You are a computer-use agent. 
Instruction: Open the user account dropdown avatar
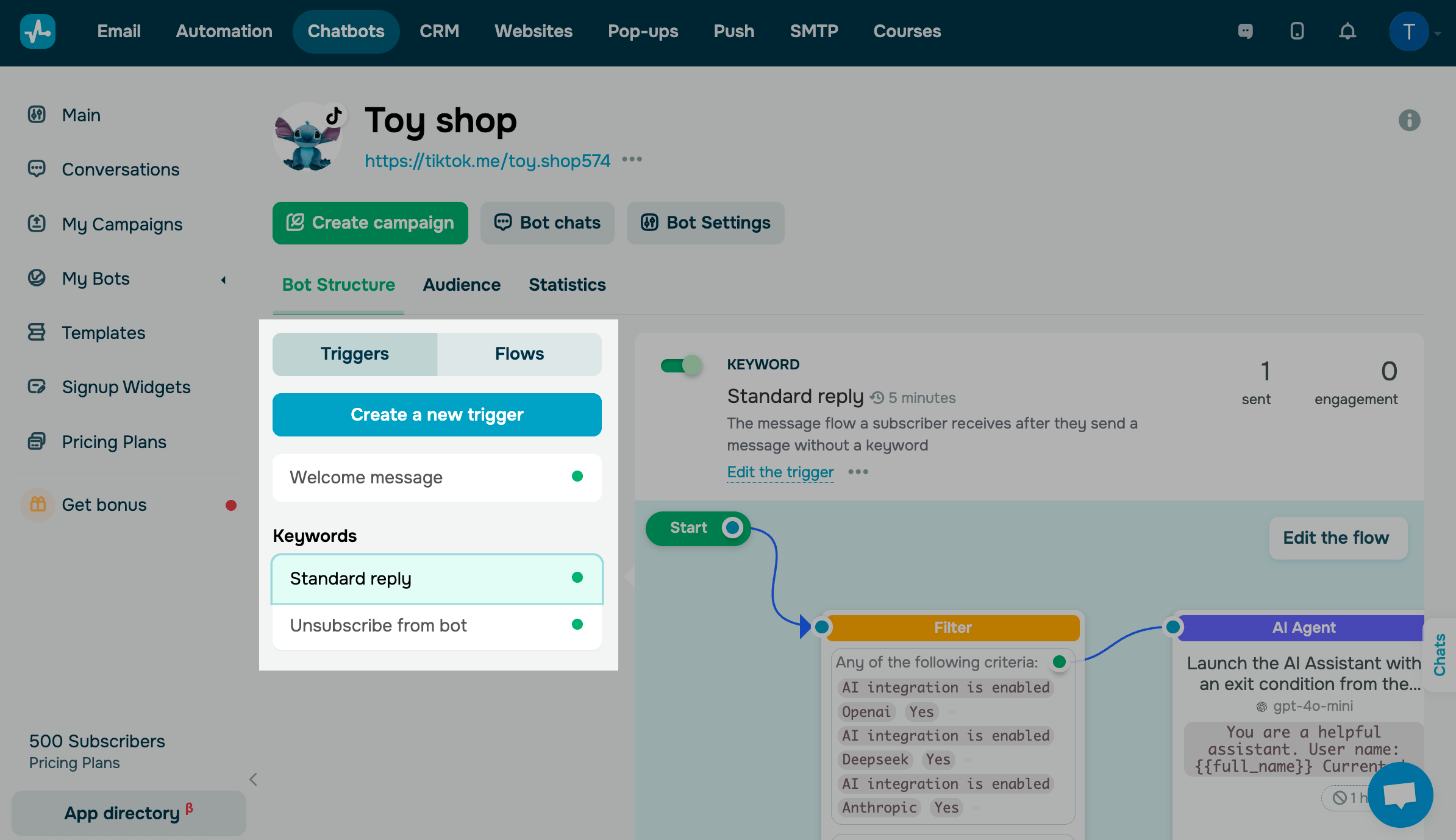(1408, 31)
